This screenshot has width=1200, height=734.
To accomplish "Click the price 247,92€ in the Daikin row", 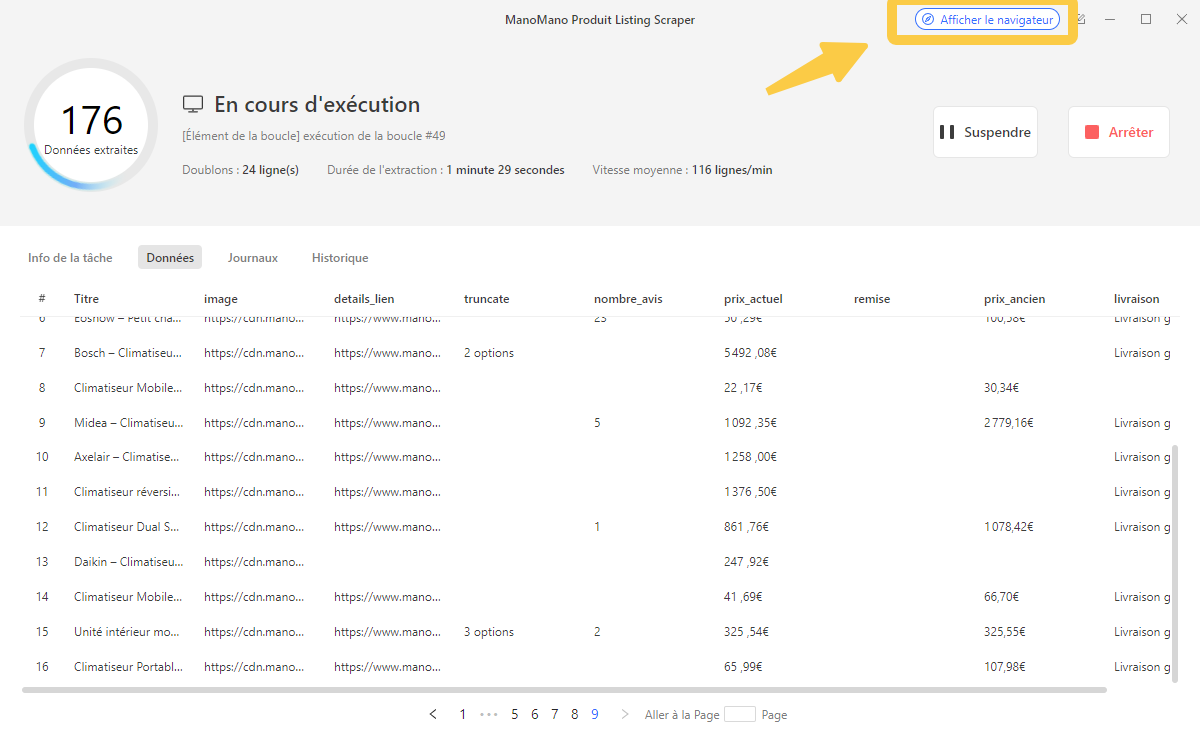I will click(746, 562).
